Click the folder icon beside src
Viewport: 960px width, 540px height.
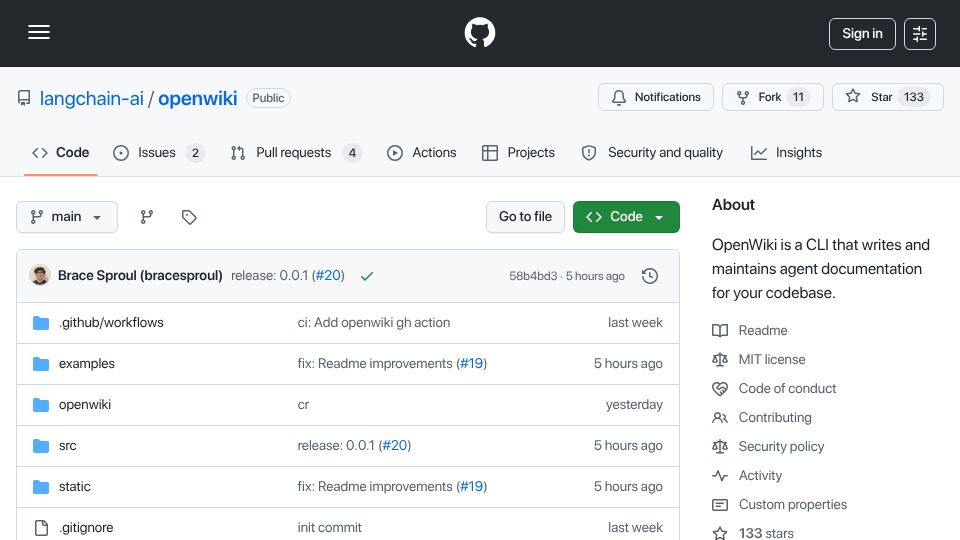pyautogui.click(x=41, y=446)
